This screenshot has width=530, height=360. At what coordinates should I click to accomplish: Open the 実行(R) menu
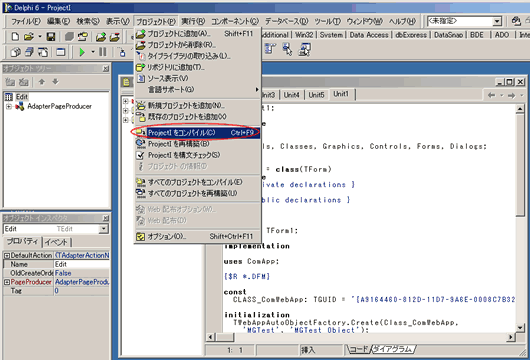193,21
